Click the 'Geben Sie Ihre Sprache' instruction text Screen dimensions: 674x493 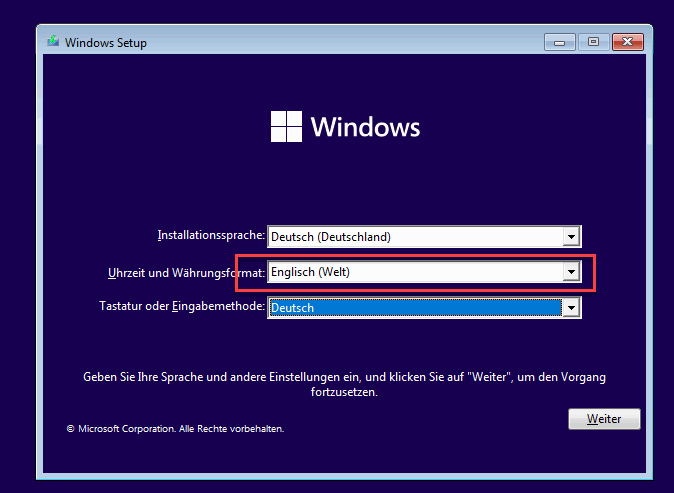point(344,384)
